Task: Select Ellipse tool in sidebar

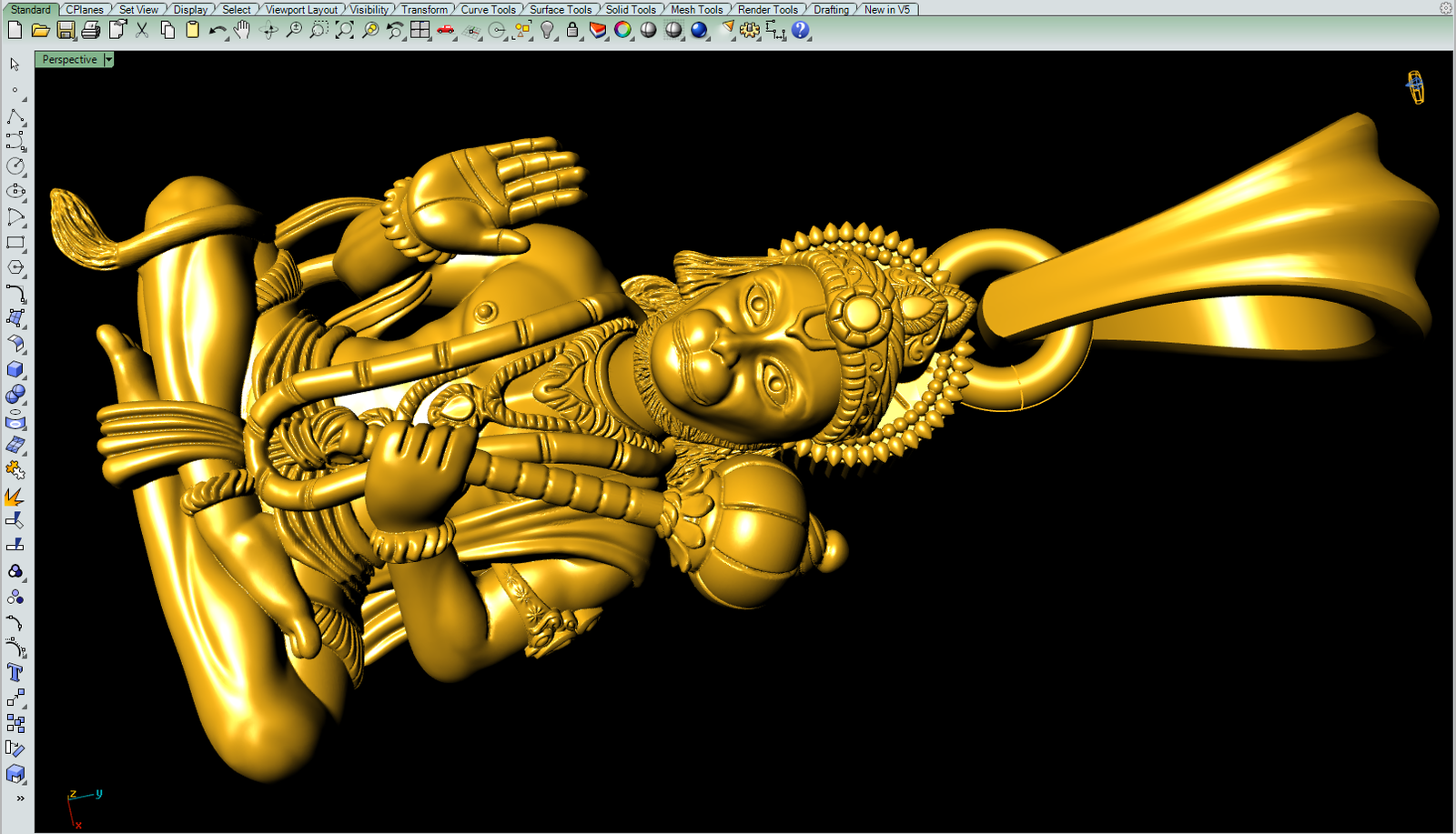Action: coord(15,192)
